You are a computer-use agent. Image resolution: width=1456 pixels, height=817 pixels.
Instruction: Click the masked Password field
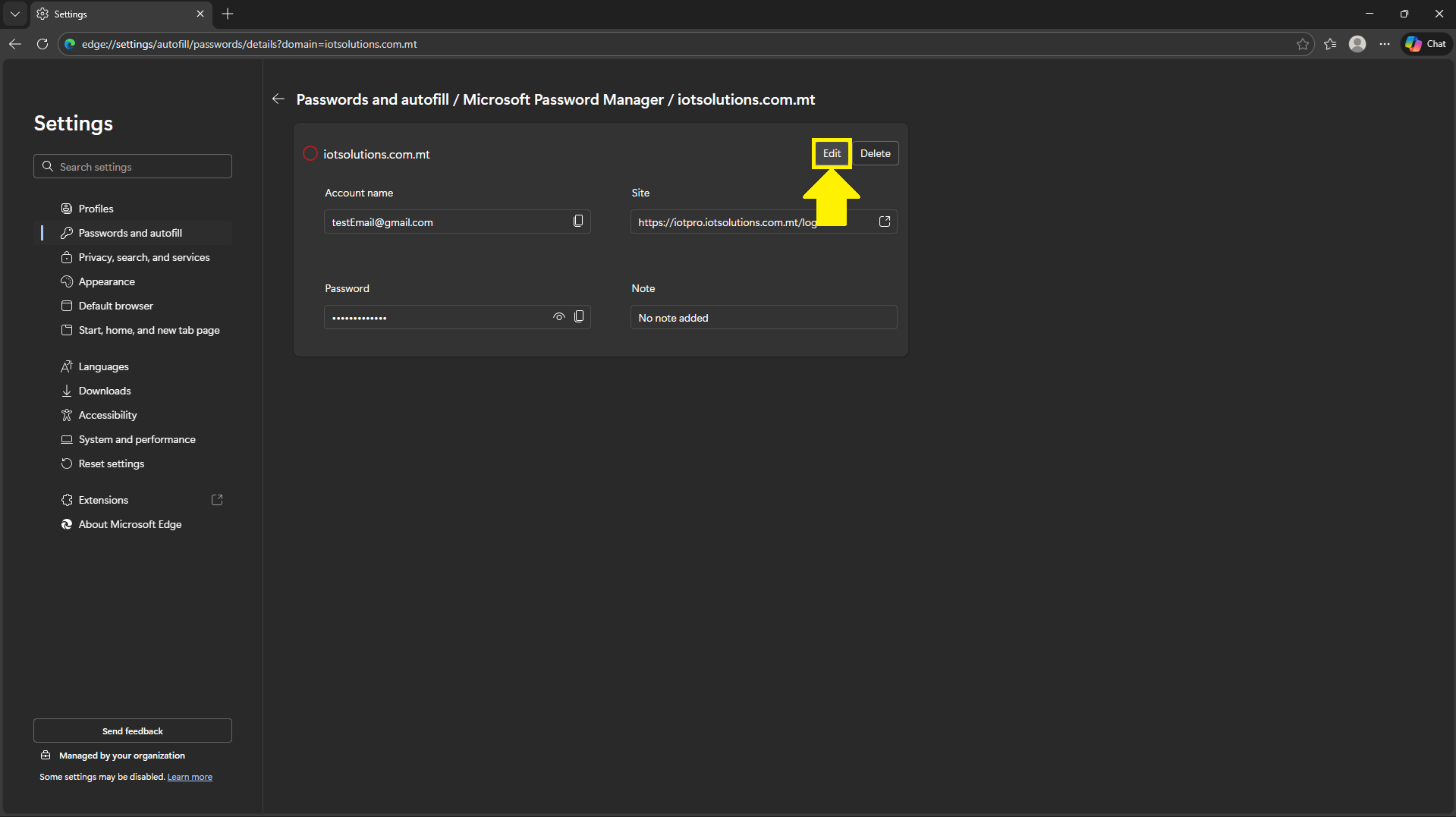457,317
